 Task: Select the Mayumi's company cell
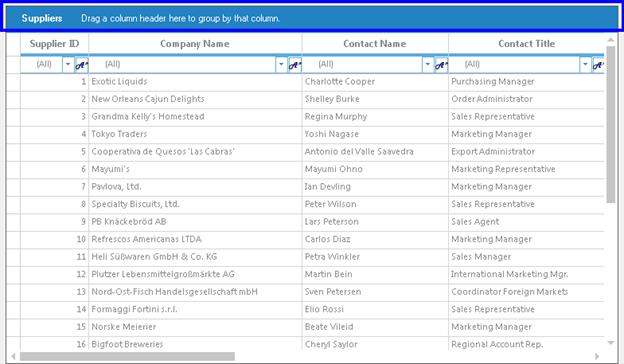coord(195,169)
